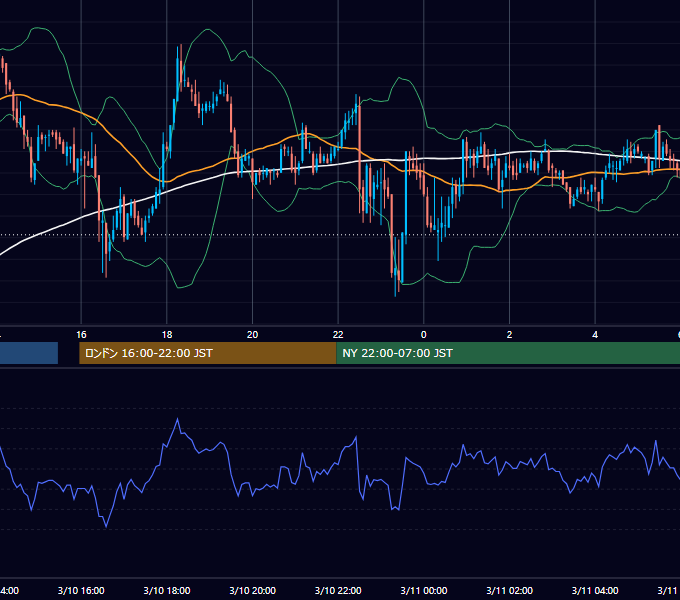
Task: Click the blue session bar before London
Action: point(29,353)
